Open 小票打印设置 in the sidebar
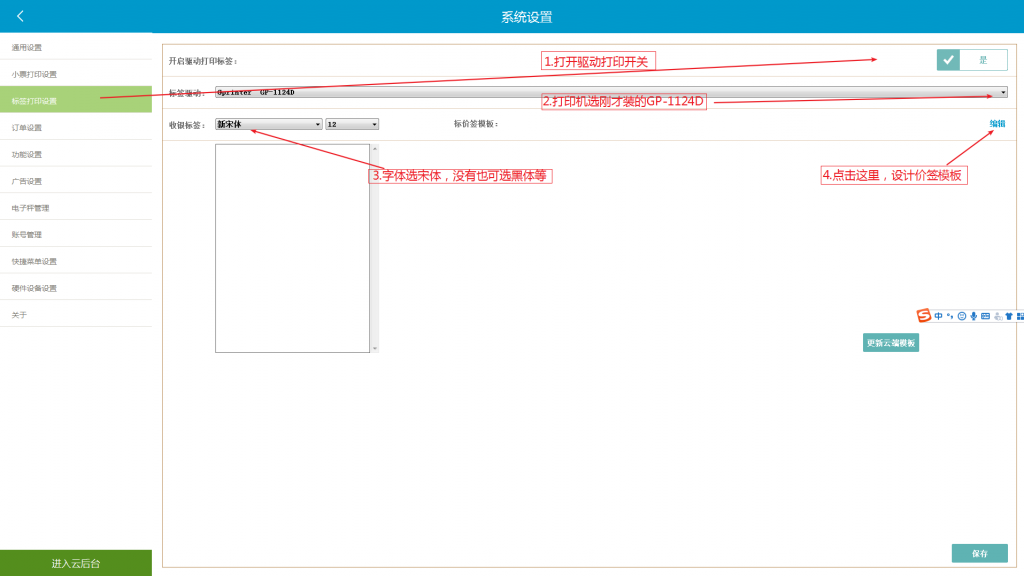The height and width of the screenshot is (576, 1024). point(76,74)
